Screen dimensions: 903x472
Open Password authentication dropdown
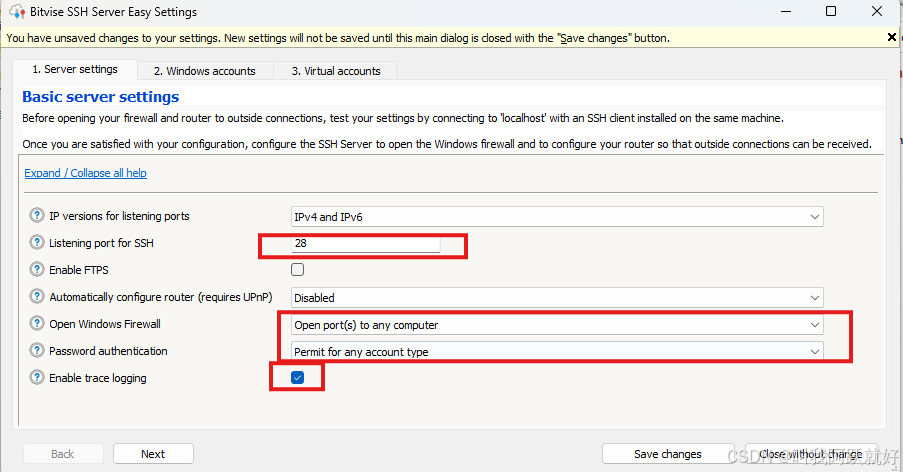[x=556, y=351]
